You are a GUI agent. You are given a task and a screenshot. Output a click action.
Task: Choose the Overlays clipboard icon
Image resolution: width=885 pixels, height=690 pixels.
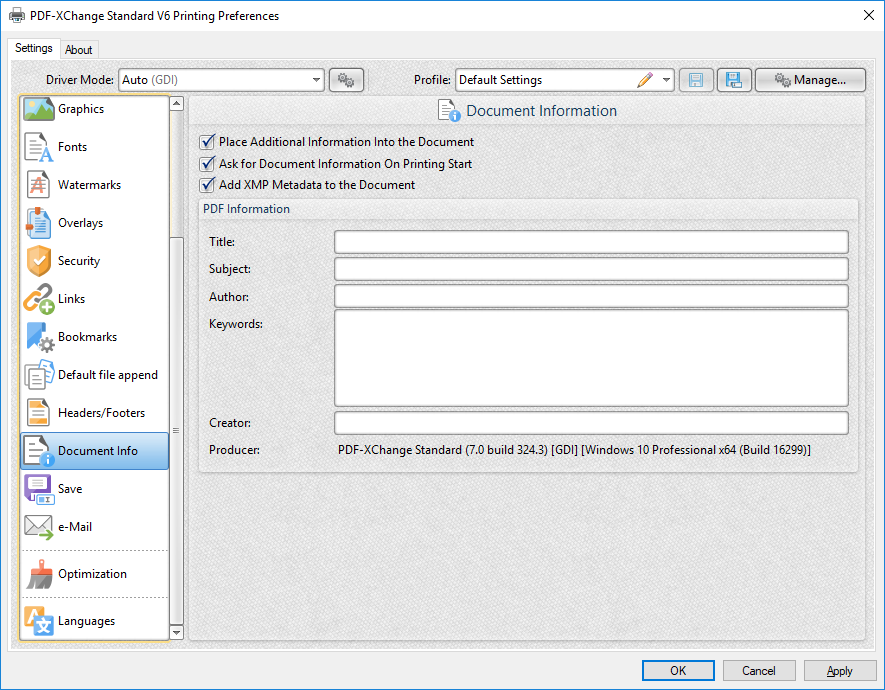(38, 223)
